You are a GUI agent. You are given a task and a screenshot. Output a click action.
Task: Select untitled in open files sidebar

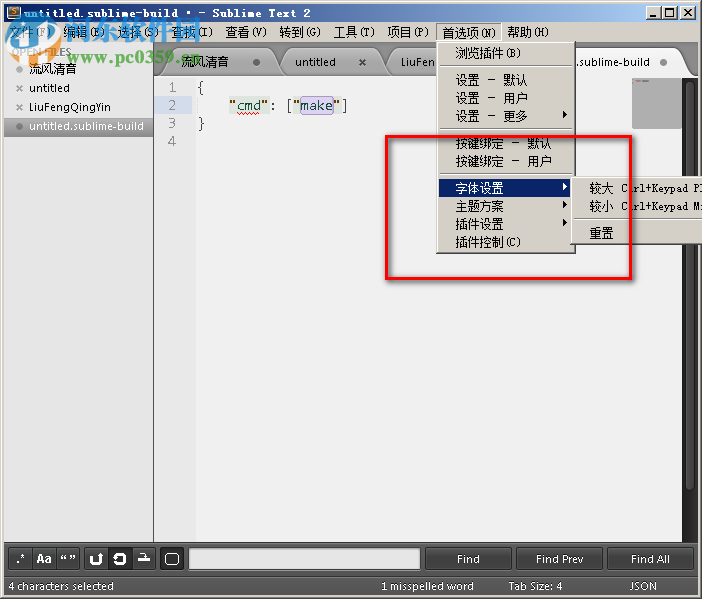pos(49,88)
